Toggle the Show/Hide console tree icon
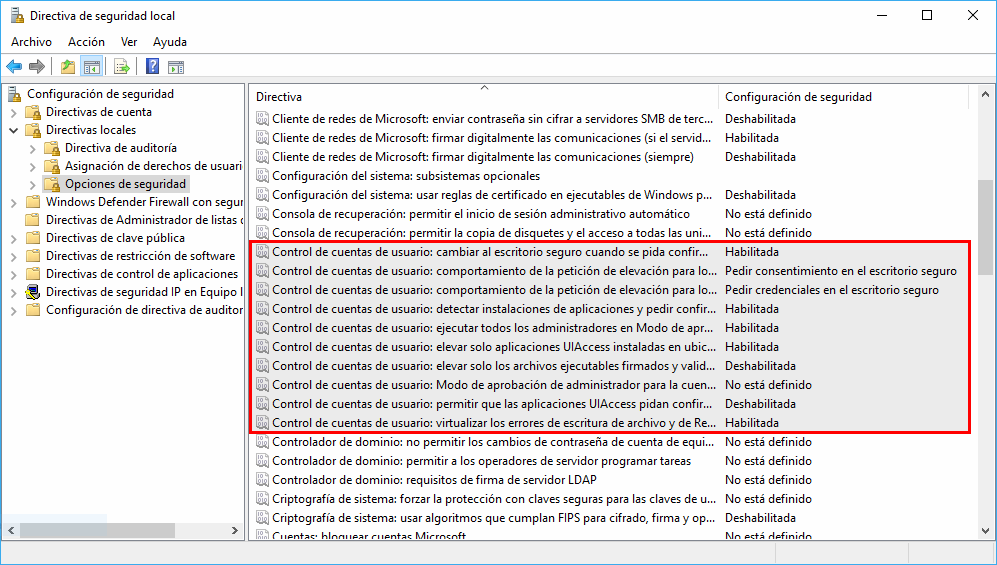Screen dimensions: 997x565 coord(92,67)
